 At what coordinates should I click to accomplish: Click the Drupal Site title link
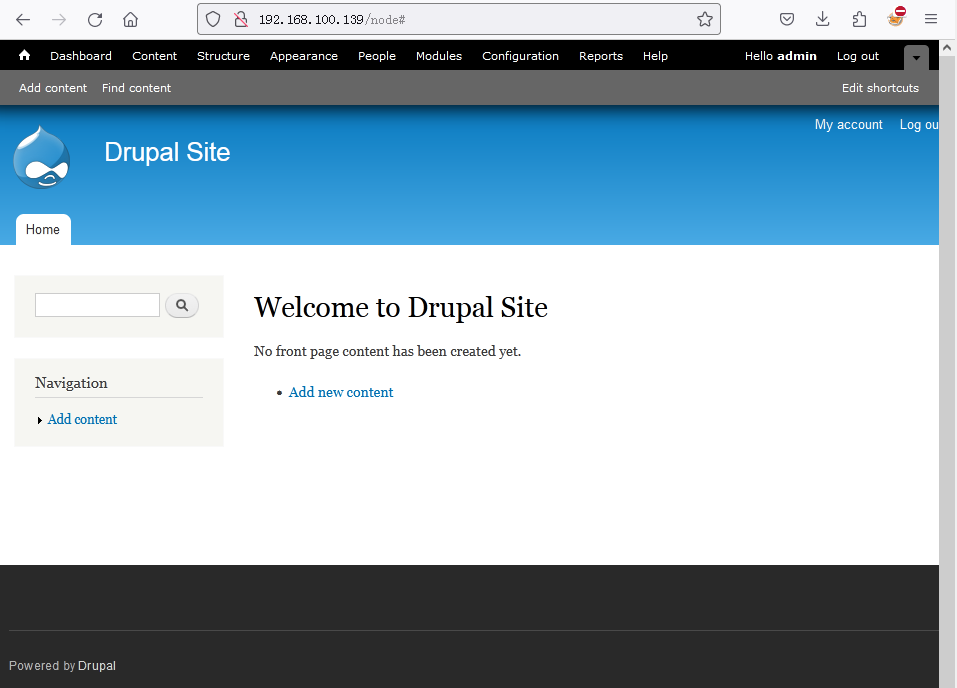167,152
